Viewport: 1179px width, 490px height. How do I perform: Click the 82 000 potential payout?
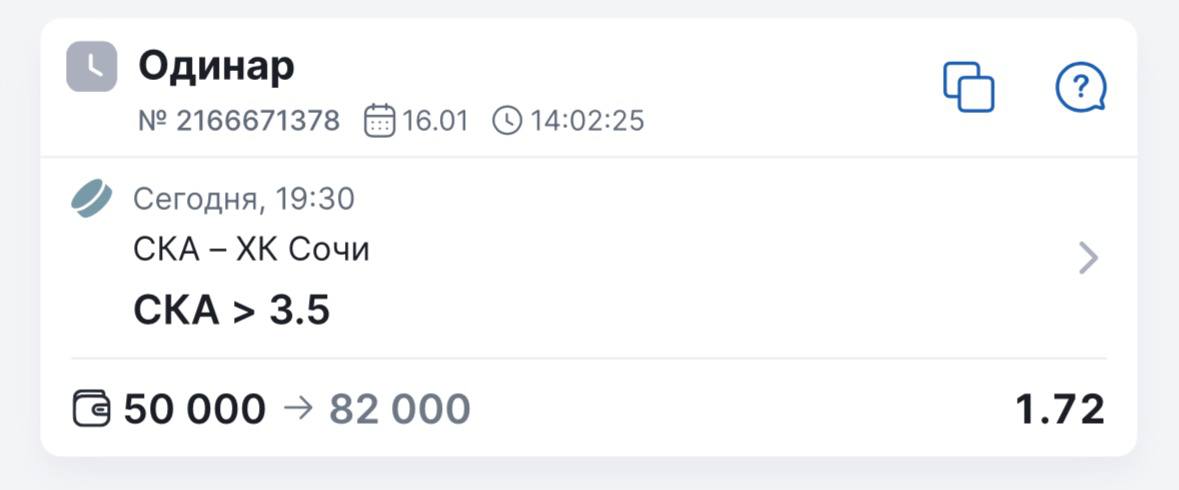pyautogui.click(x=400, y=409)
